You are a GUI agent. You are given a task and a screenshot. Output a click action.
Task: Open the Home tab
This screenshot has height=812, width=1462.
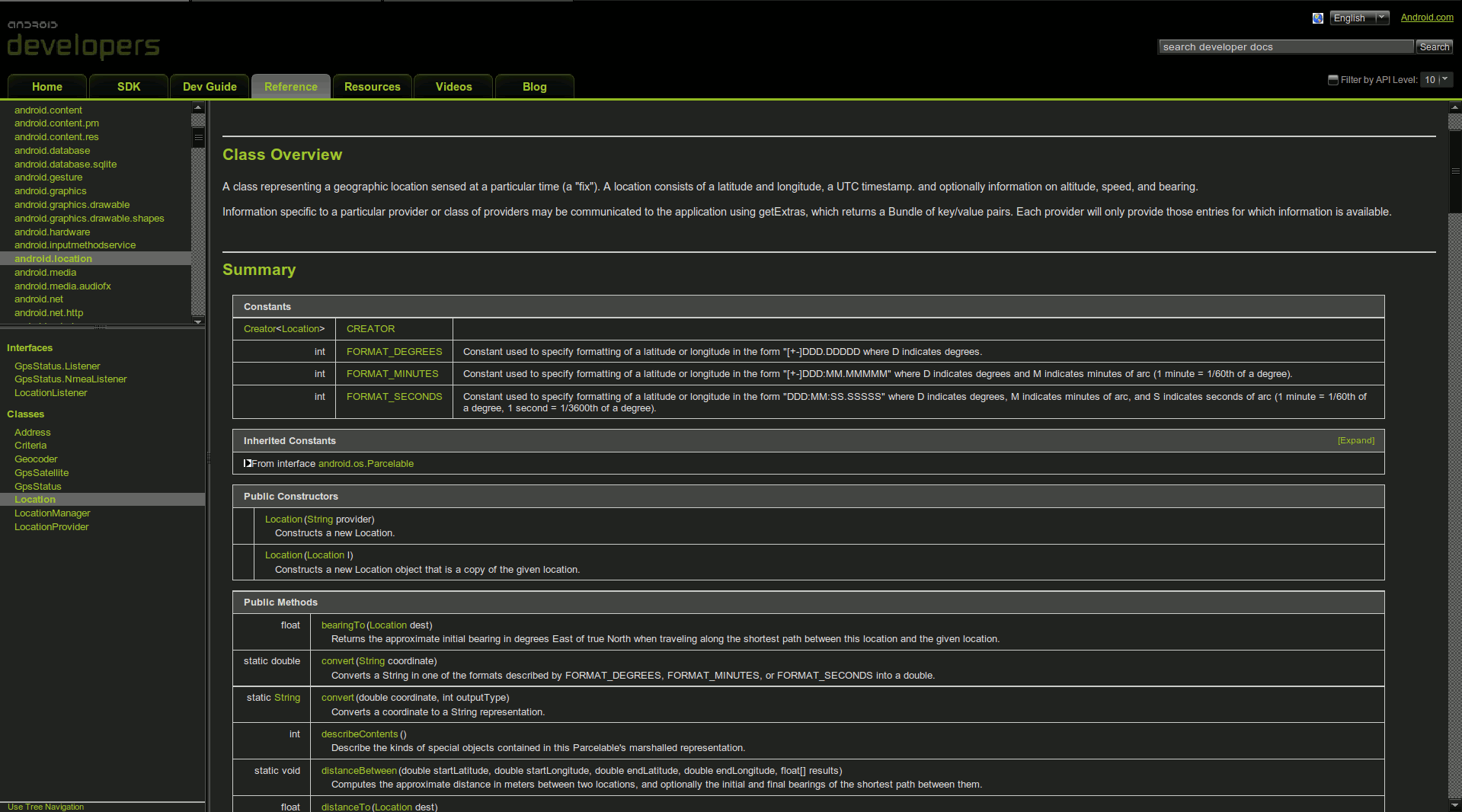(x=47, y=87)
